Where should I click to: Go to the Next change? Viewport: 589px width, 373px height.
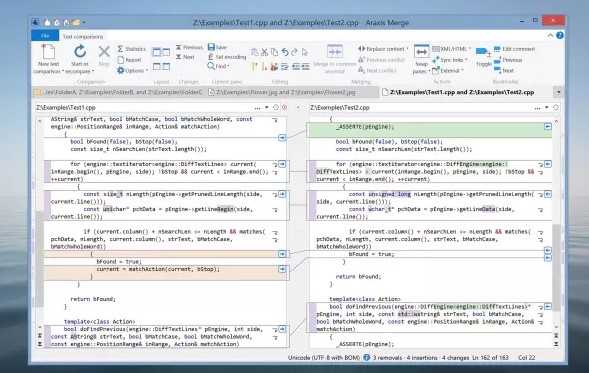(x=185, y=57)
